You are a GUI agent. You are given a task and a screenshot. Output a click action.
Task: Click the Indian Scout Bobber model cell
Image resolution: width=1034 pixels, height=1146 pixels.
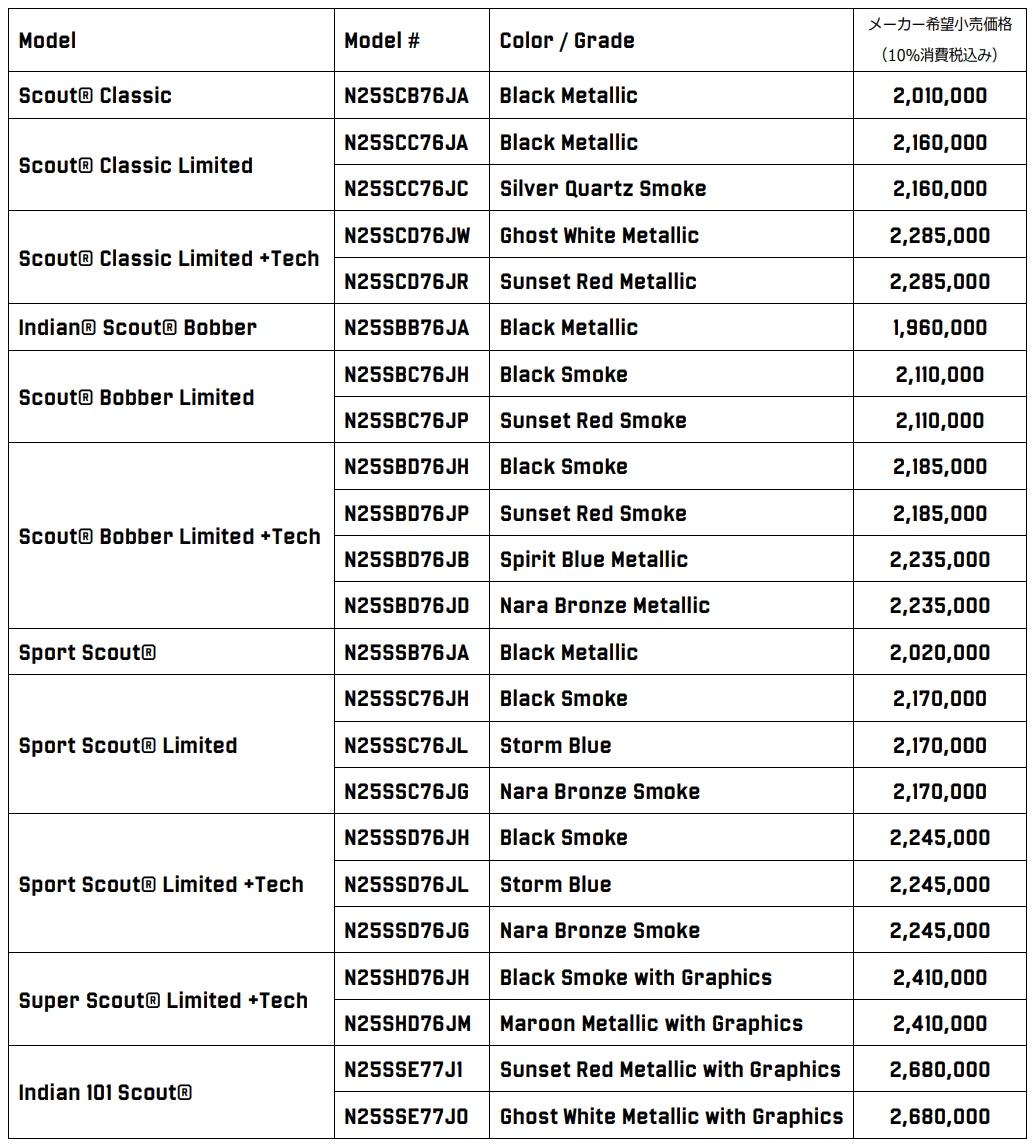[171, 327]
